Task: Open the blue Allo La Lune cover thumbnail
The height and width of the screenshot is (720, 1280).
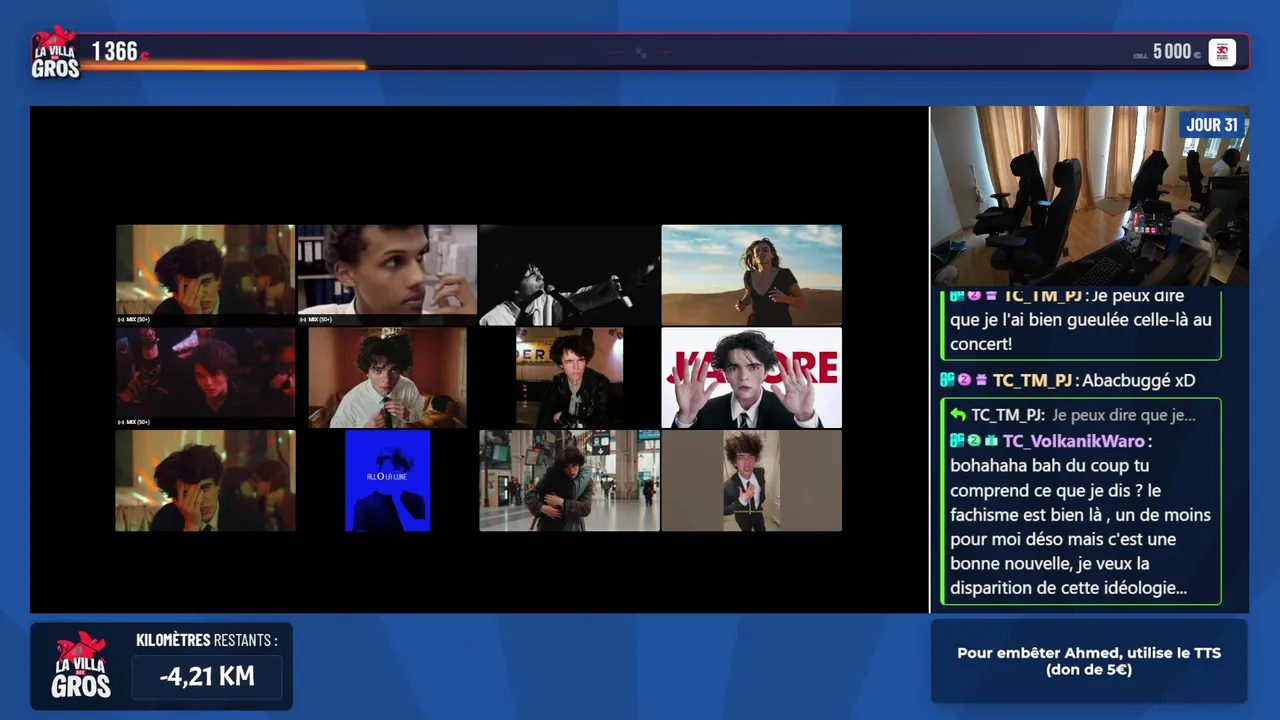Action: (x=387, y=481)
